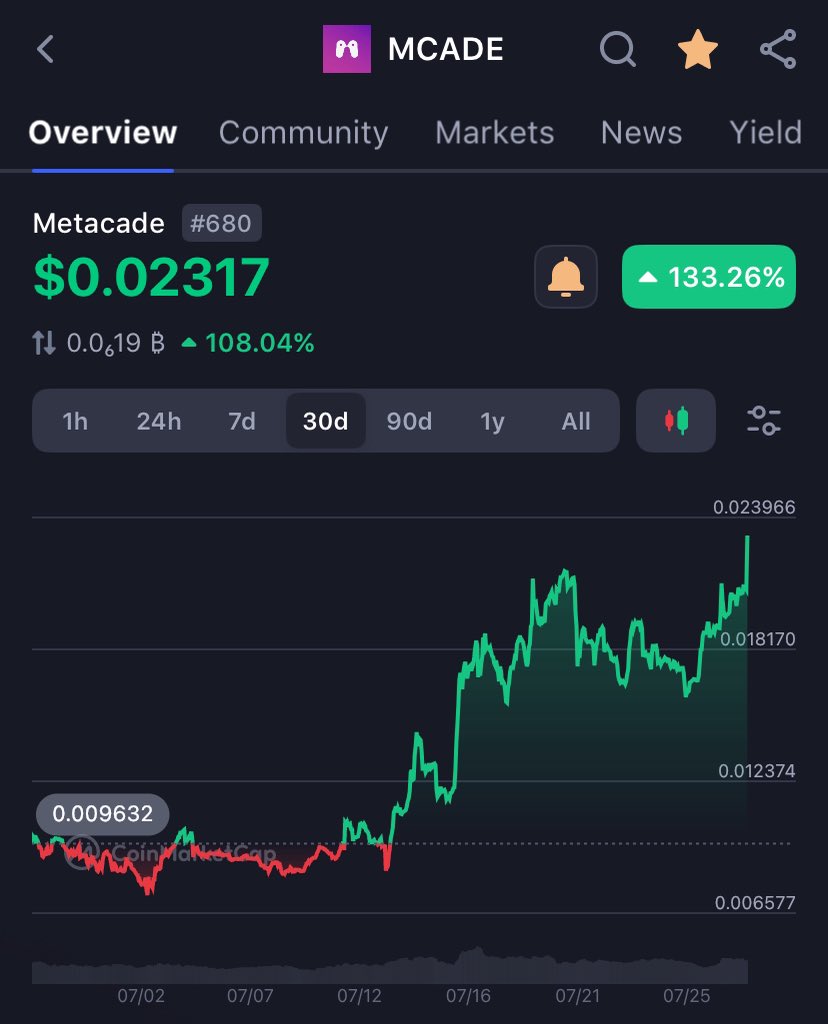Tap the 07/21 date on x-axis

(x=577, y=996)
